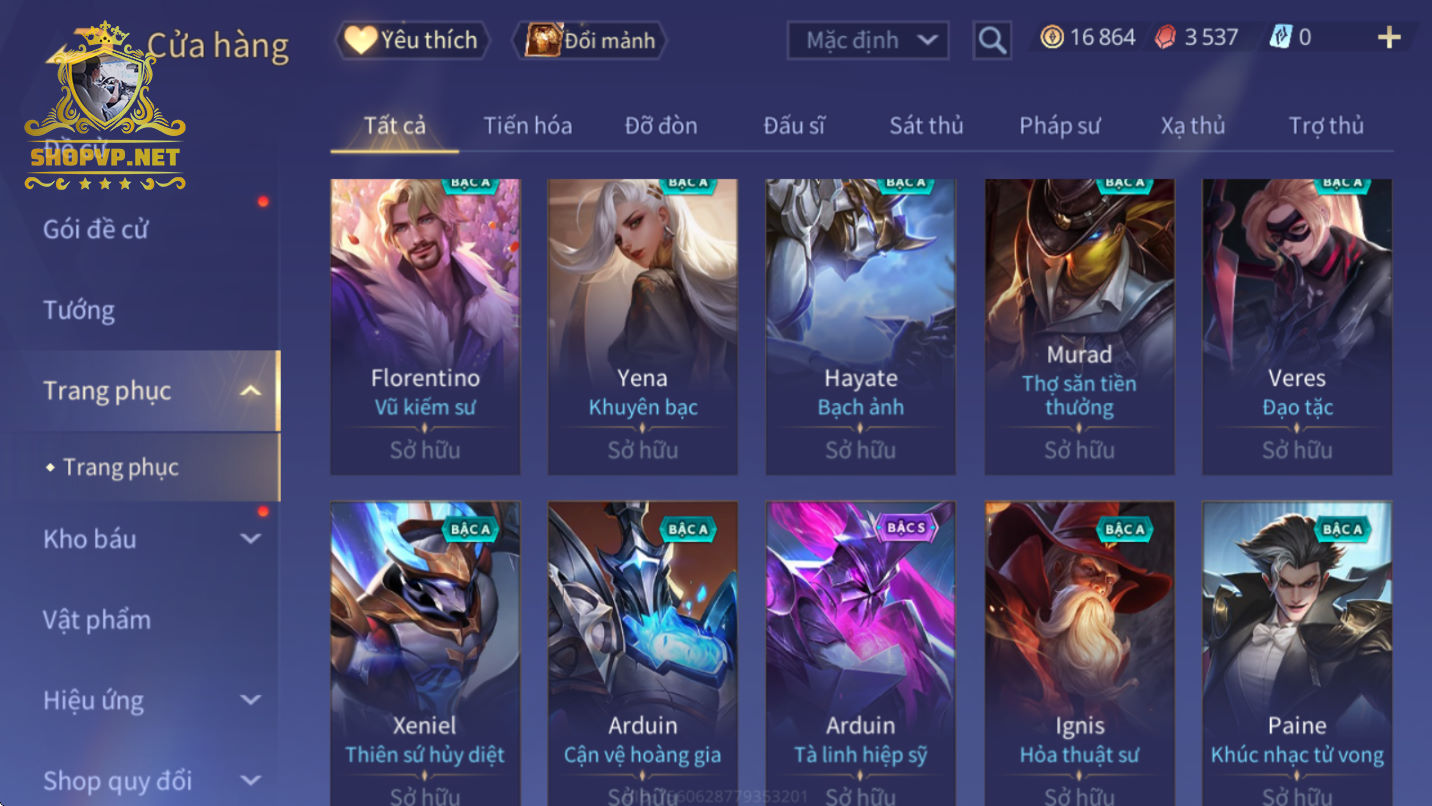Open the search magnifier icon
This screenshot has width=1432, height=806.
click(x=991, y=40)
